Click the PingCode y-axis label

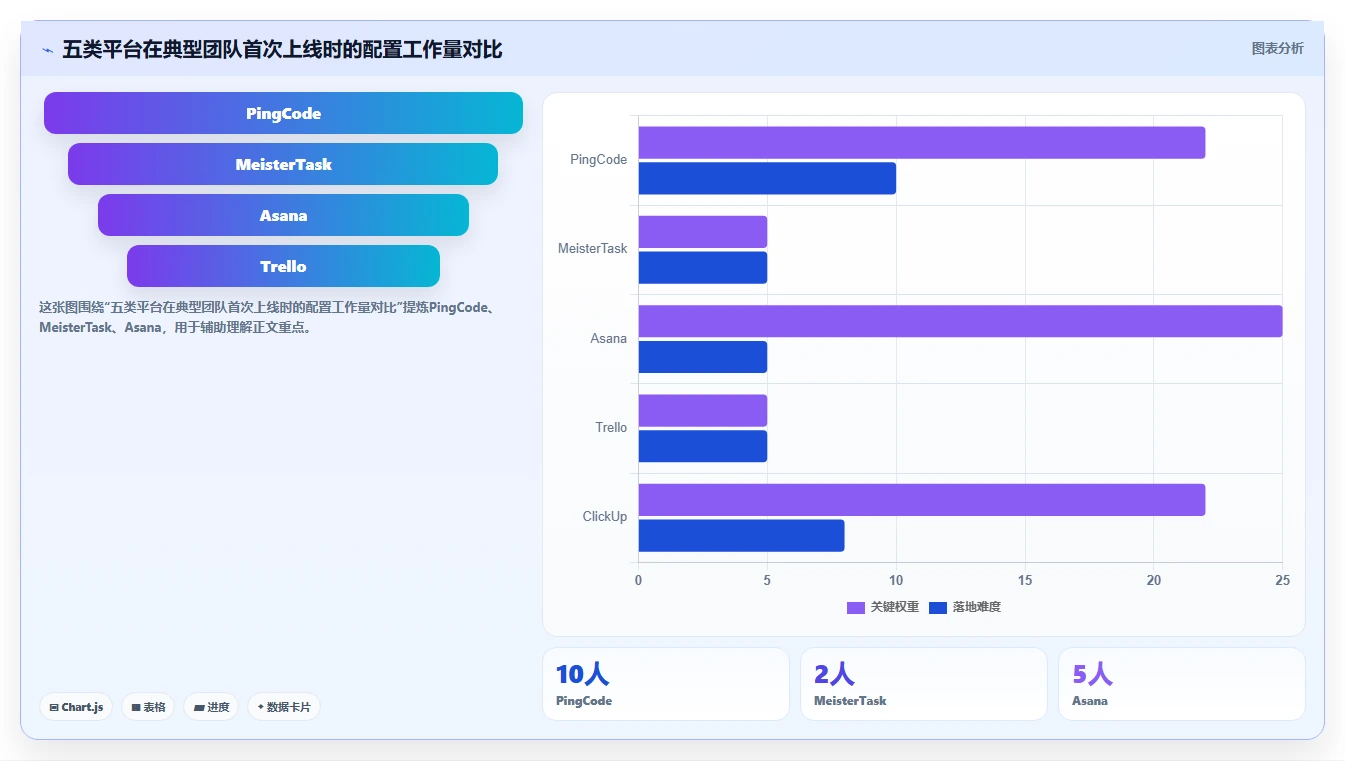[599, 159]
